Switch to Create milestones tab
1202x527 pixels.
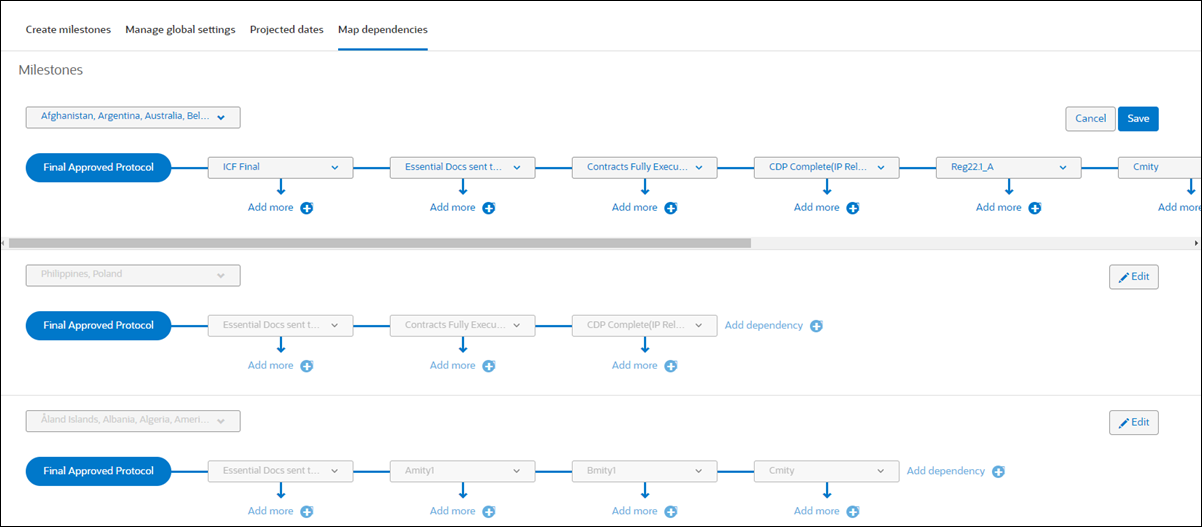tap(68, 30)
